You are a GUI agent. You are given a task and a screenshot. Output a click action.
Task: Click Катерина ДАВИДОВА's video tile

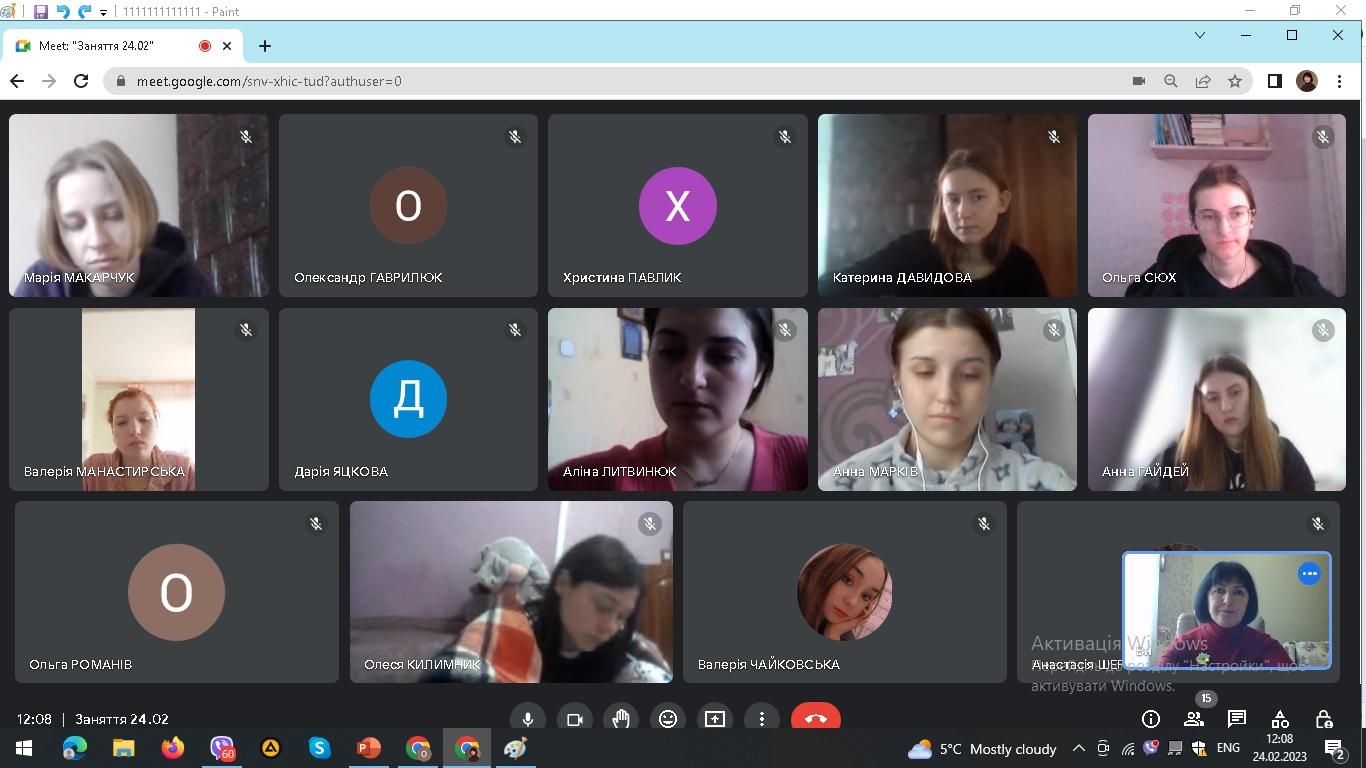pos(947,205)
